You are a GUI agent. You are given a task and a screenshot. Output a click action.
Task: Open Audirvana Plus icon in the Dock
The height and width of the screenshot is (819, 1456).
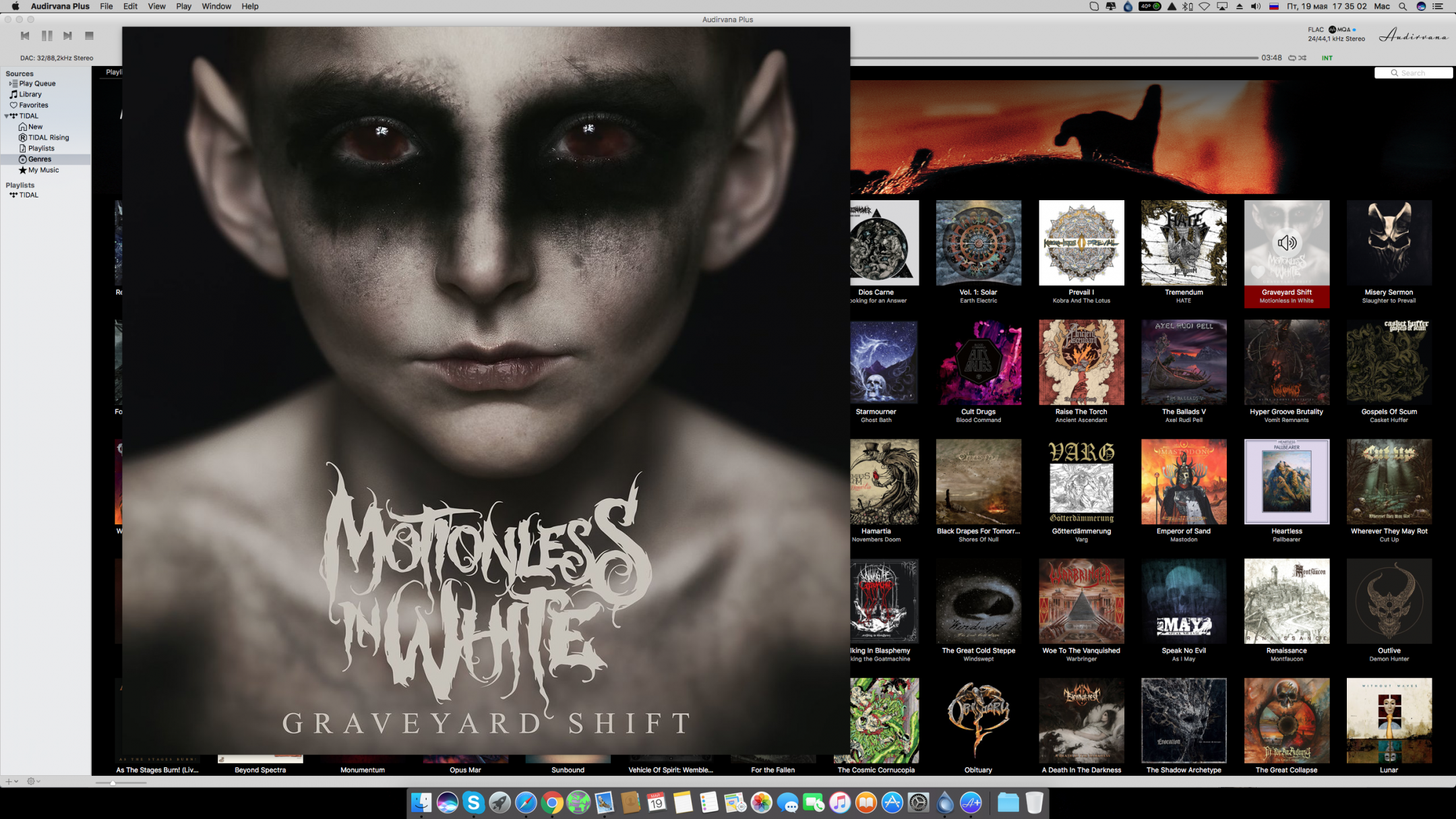point(971,802)
